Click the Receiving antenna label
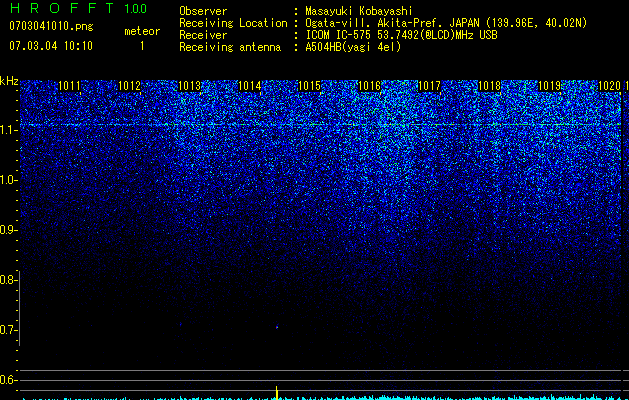Viewport: 629px width, 400px height. pyautogui.click(x=230, y=47)
